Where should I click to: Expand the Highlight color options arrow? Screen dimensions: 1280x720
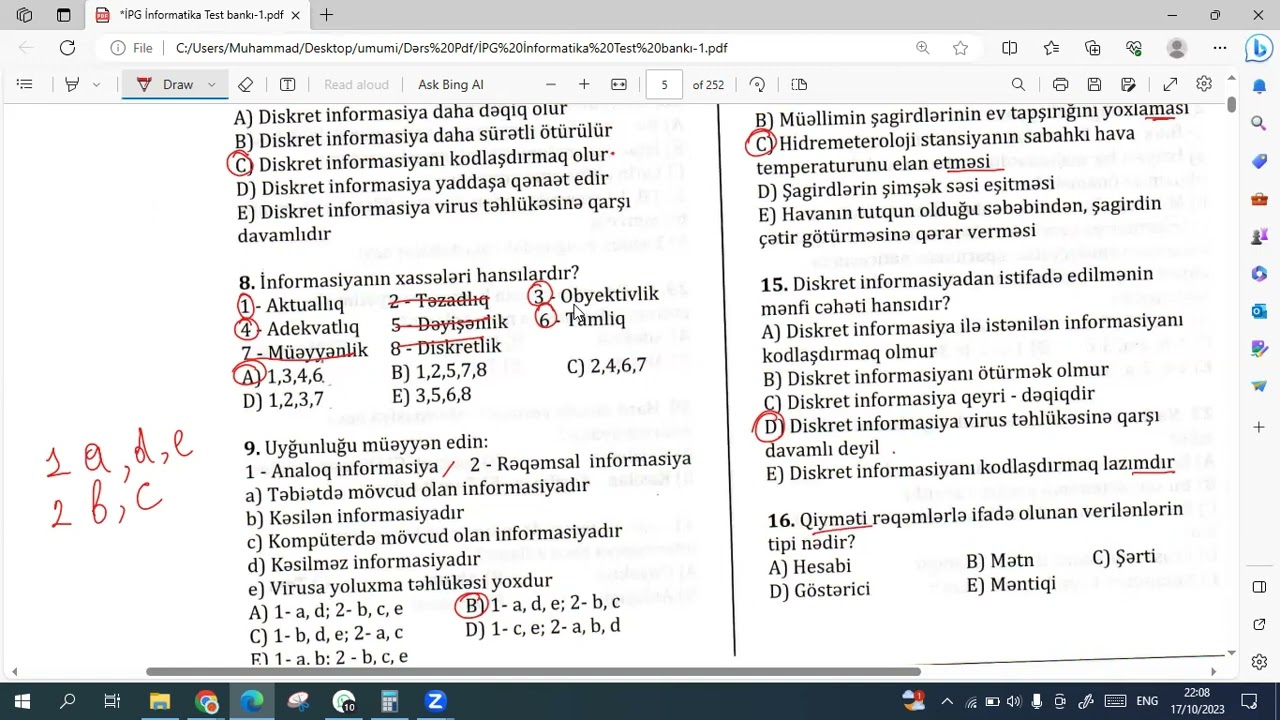point(96,85)
